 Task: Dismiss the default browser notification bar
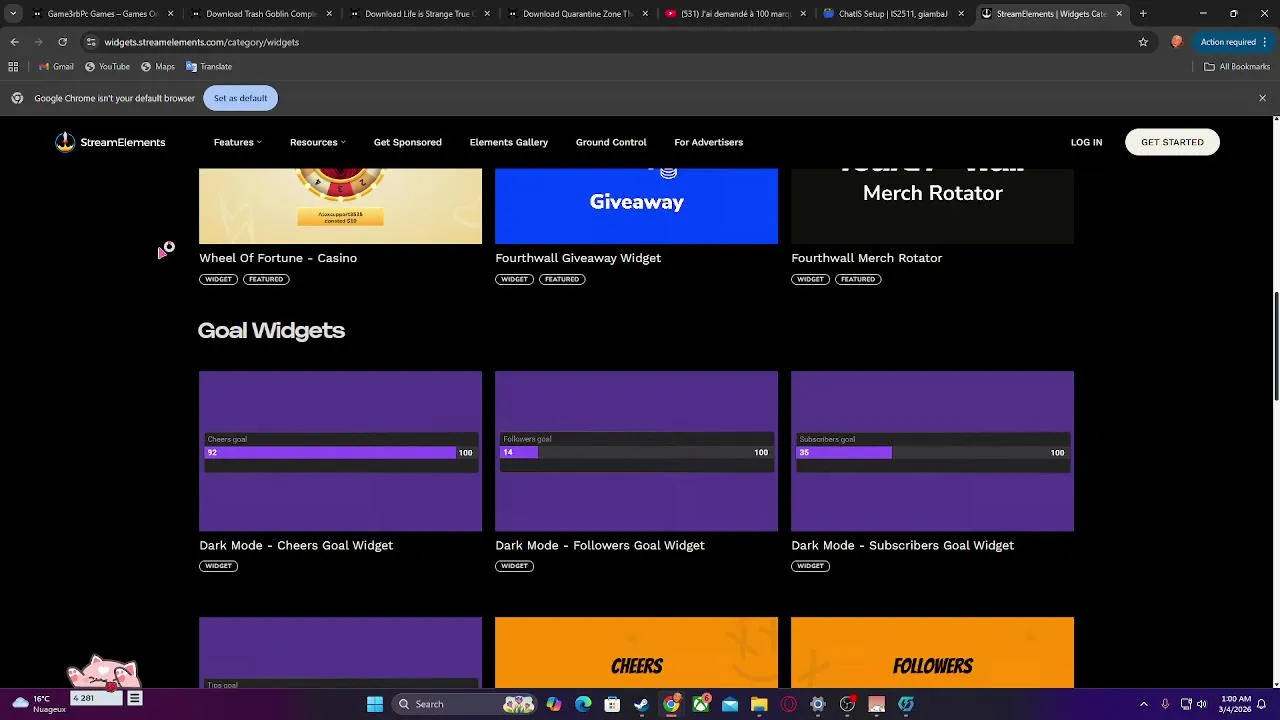click(1262, 98)
